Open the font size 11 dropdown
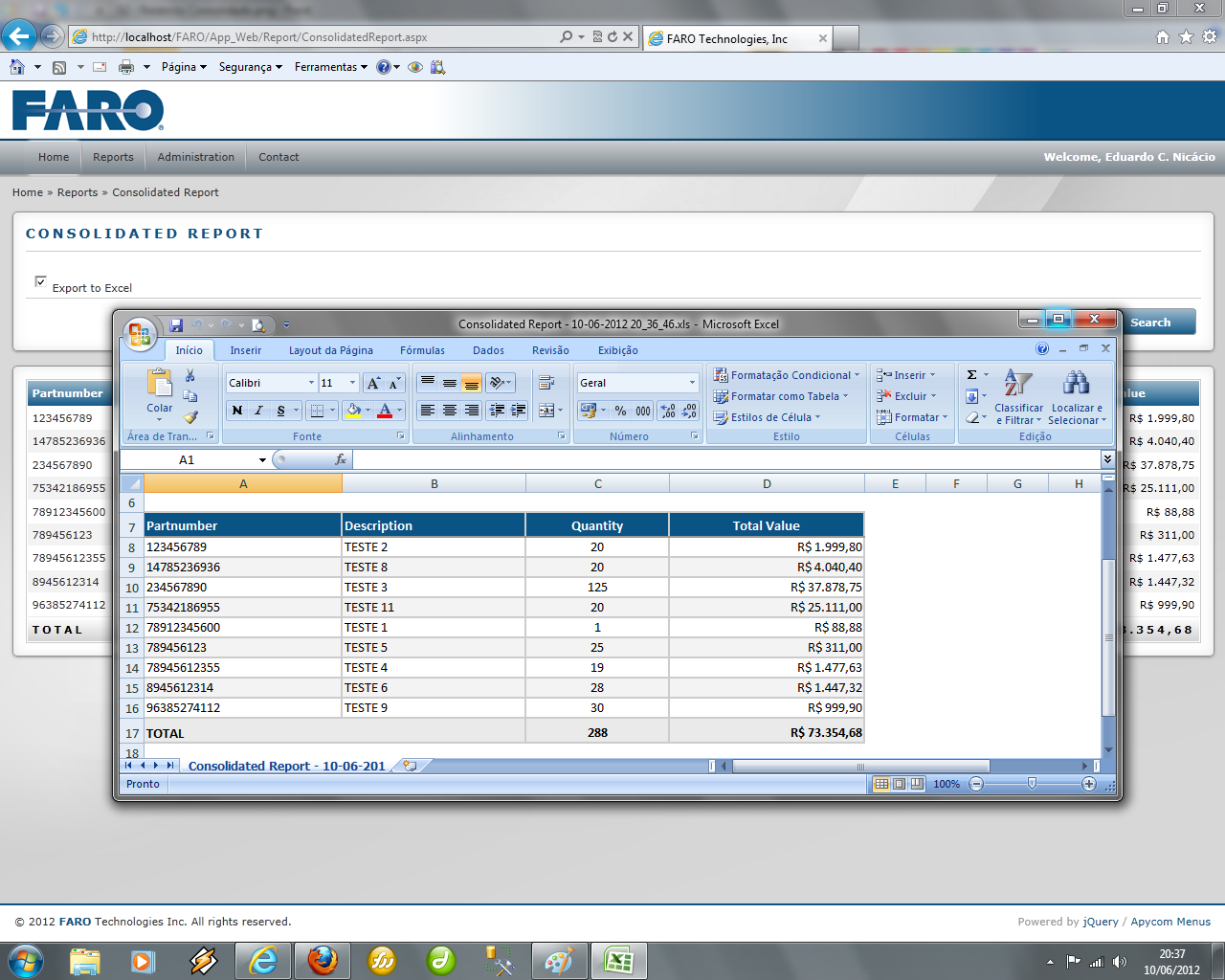The width and height of the screenshot is (1225, 980). click(352, 383)
